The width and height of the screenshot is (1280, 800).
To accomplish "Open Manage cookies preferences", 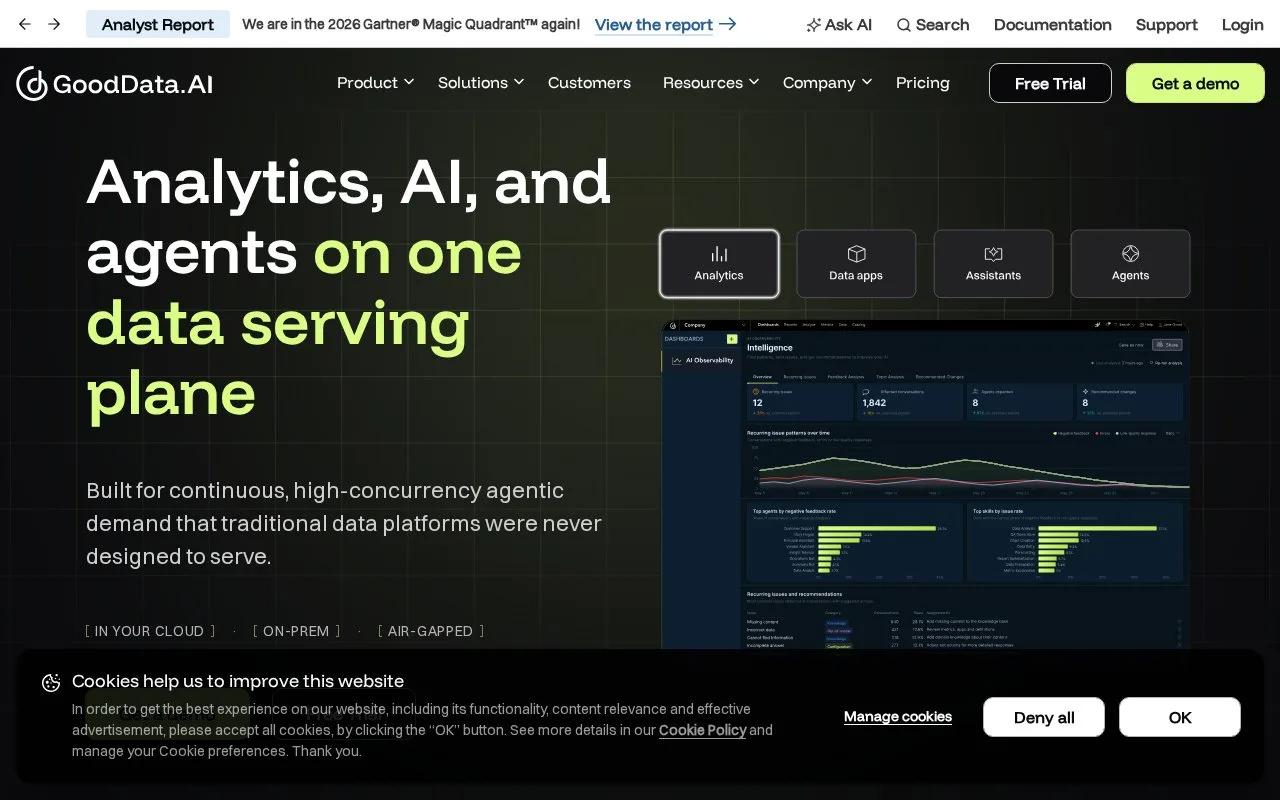I will [x=898, y=716].
